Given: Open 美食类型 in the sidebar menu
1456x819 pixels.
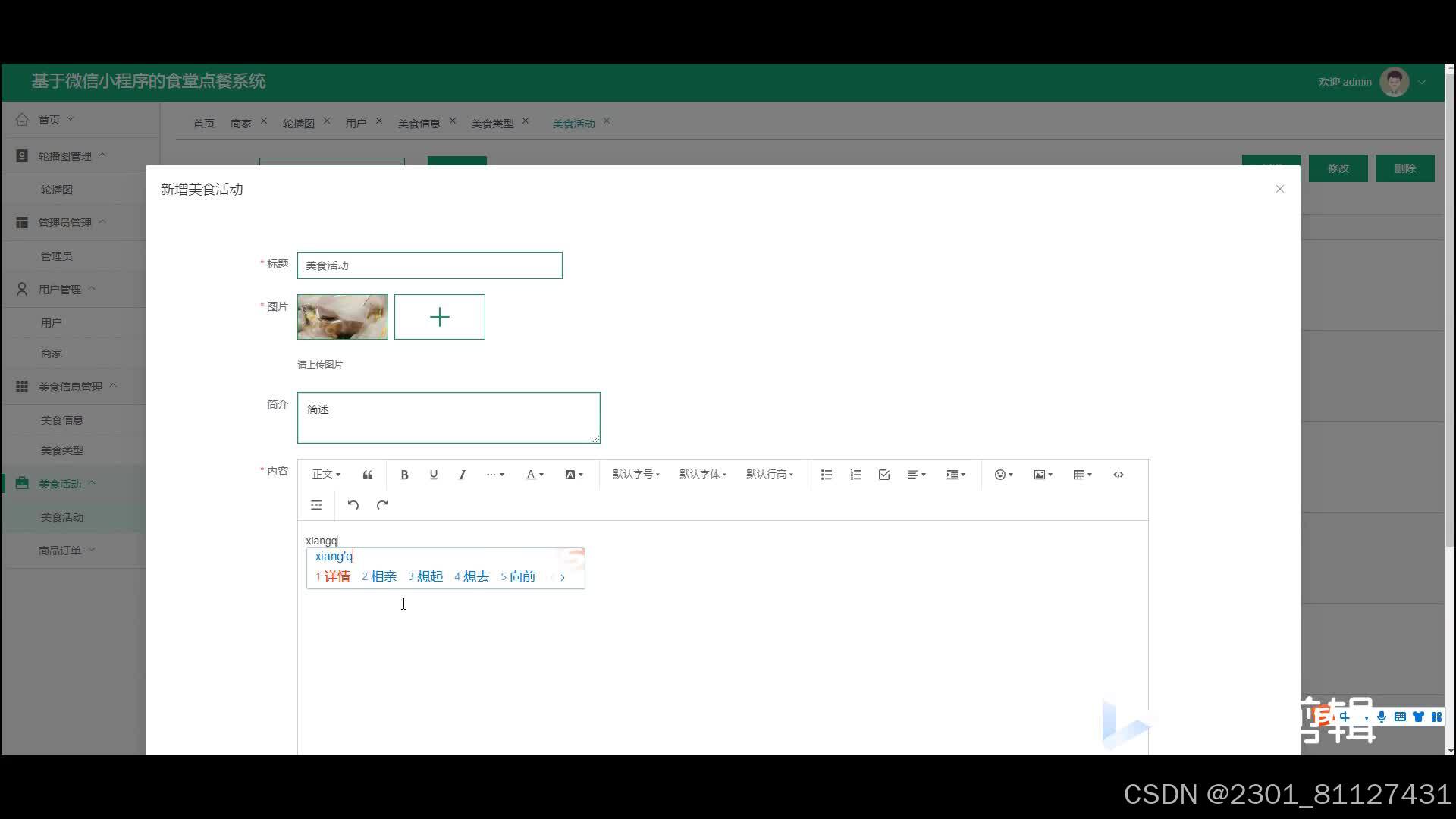Looking at the screenshot, I should [62, 450].
